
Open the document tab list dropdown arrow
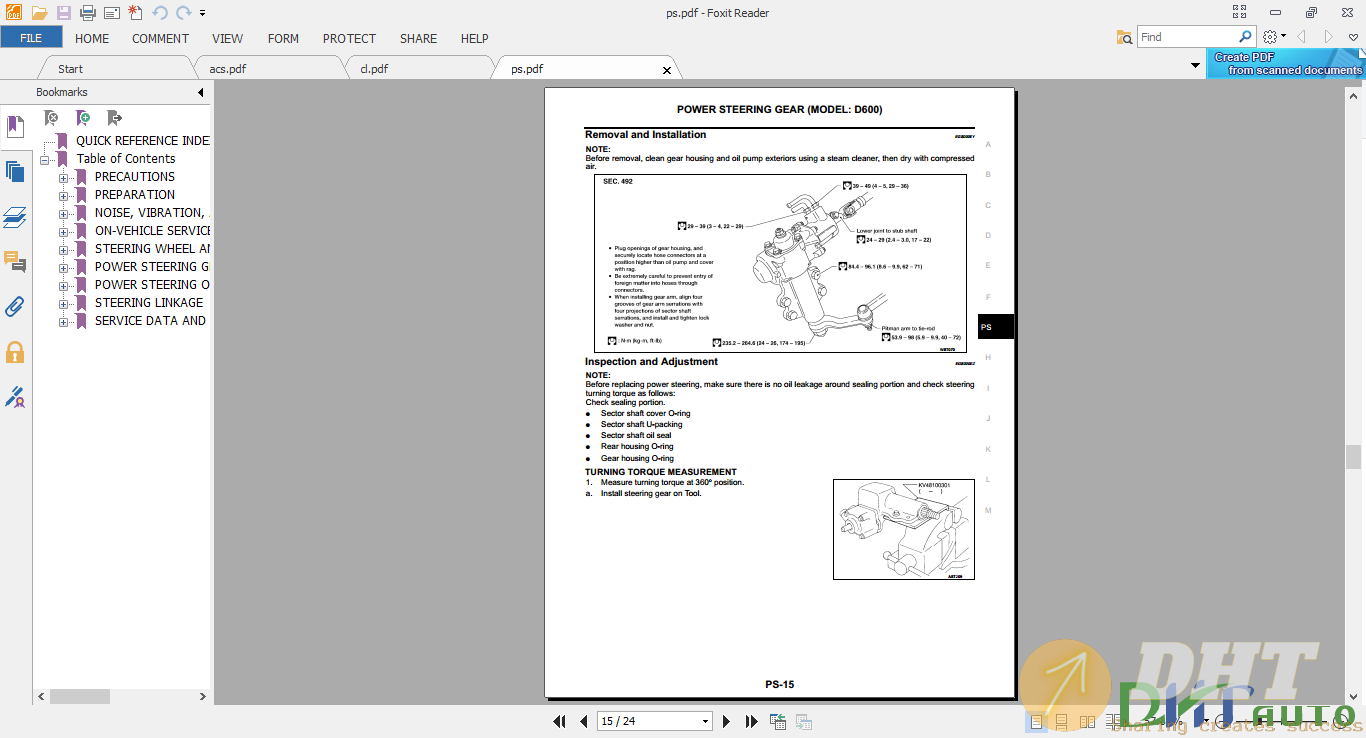(1195, 66)
